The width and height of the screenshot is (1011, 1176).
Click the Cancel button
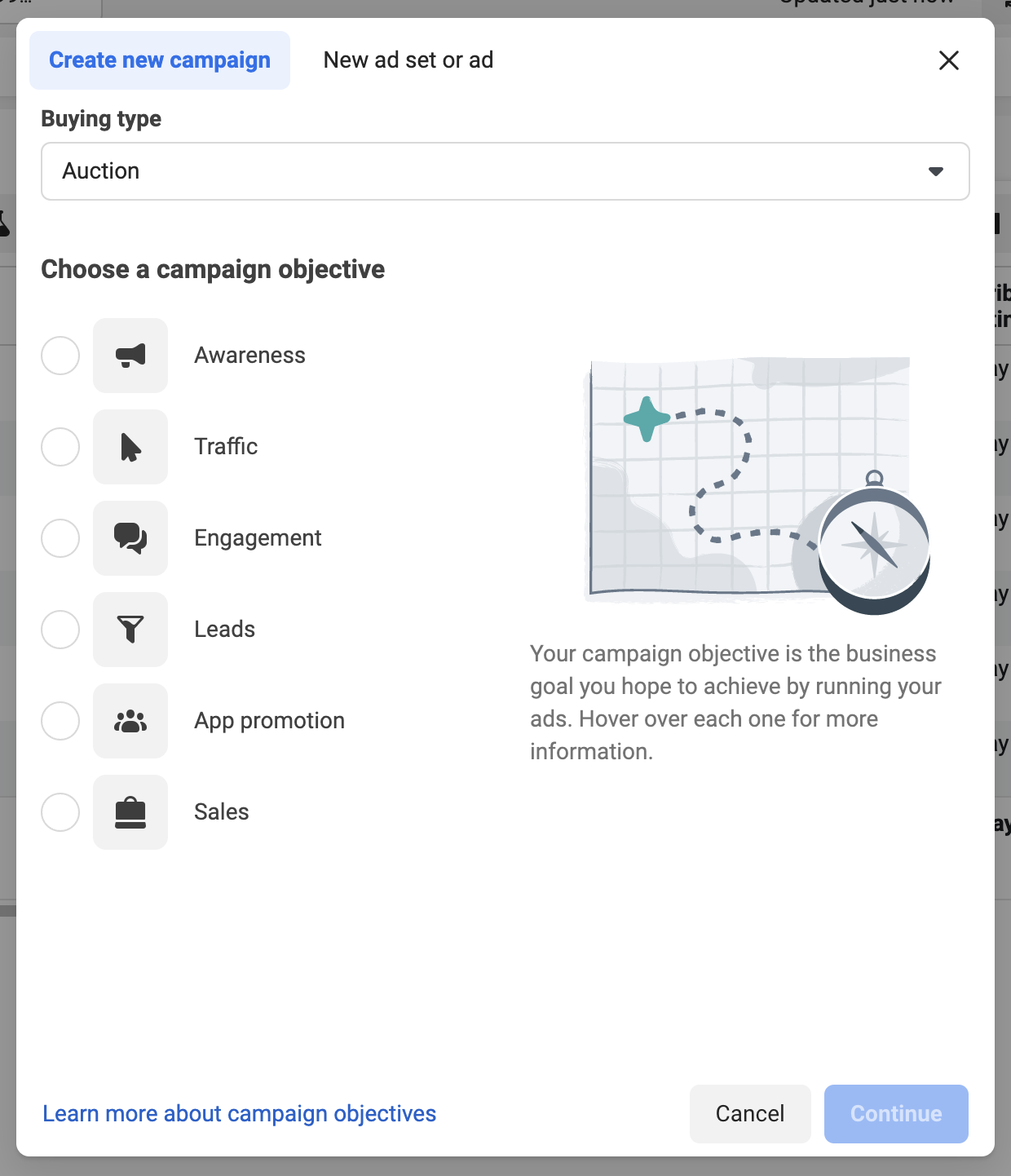point(750,1114)
